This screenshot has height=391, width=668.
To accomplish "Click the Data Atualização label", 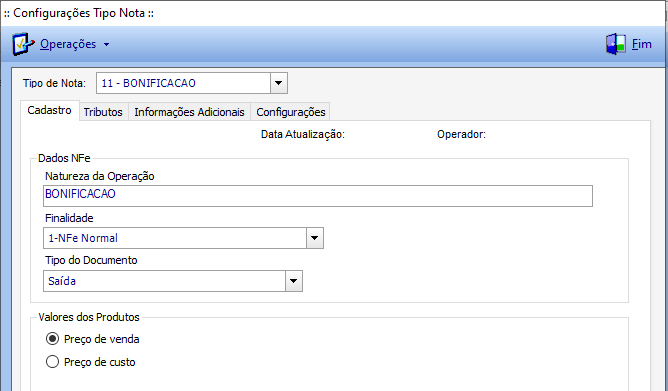I will tap(303, 135).
